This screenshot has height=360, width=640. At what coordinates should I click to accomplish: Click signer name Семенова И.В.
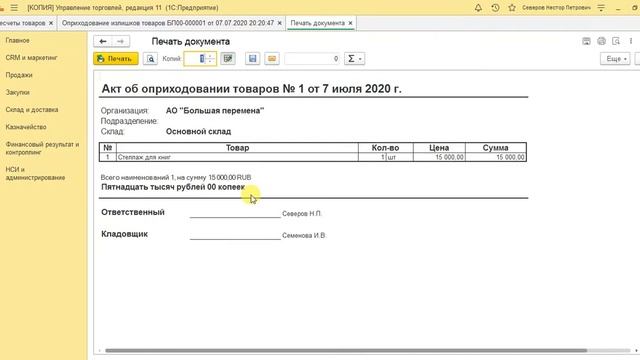click(304, 236)
